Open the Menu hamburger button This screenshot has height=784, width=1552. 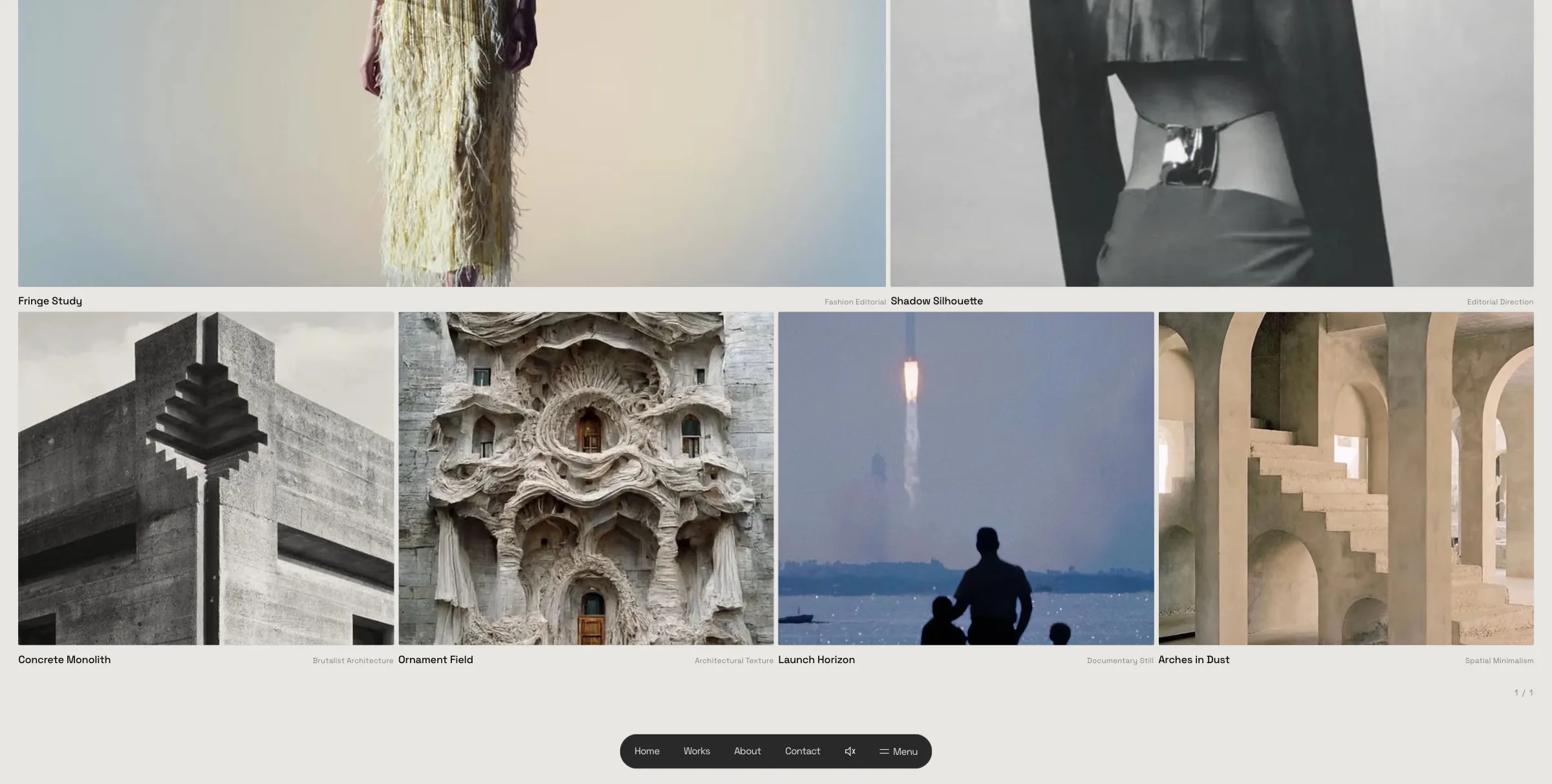(898, 751)
